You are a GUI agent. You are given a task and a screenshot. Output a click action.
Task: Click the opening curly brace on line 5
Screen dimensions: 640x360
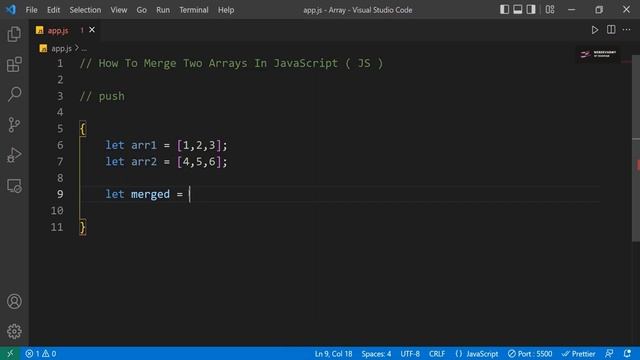click(83, 129)
